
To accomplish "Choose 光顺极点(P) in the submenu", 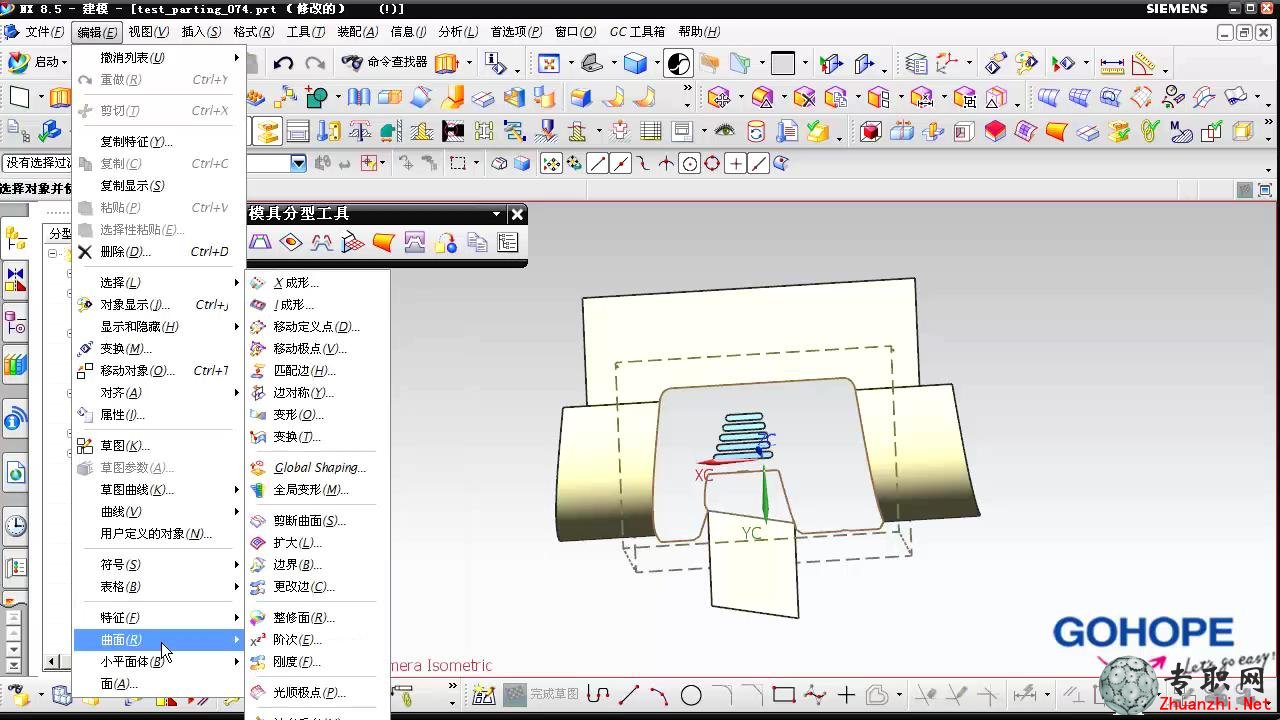I will coord(318,693).
